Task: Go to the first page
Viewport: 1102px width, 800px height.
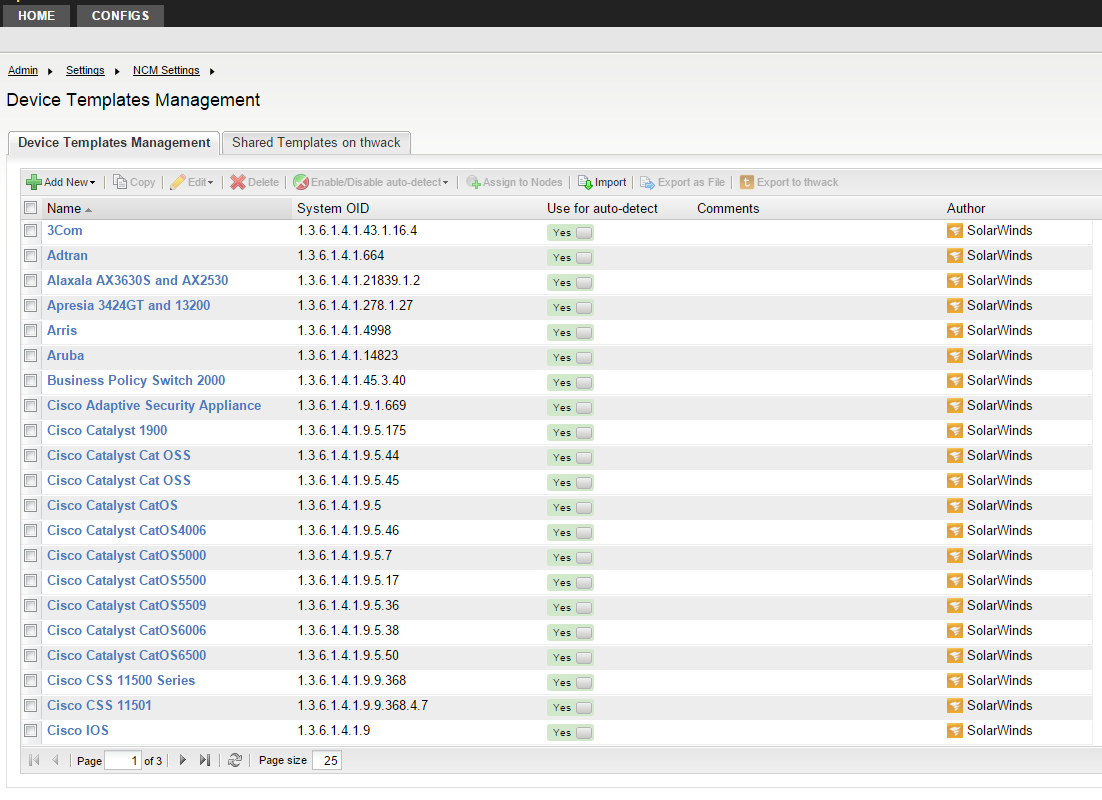Action: click(x=34, y=760)
